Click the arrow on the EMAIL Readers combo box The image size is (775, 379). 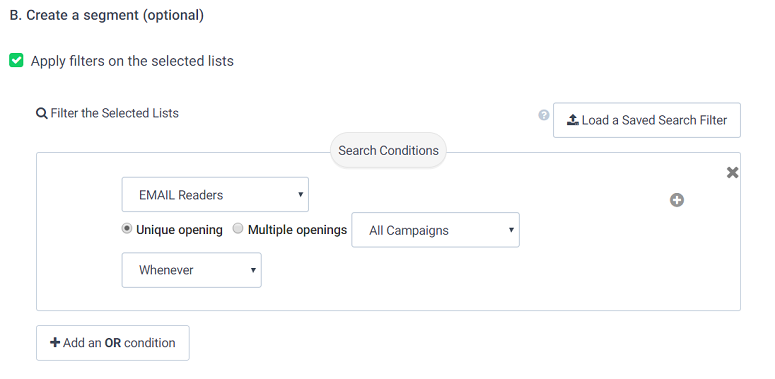coord(300,195)
